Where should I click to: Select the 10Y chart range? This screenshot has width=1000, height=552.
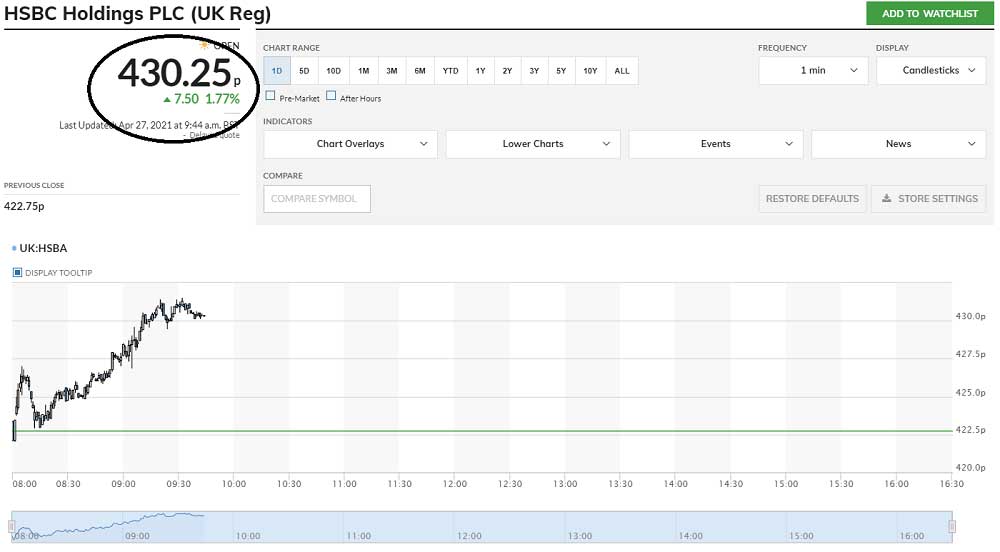coord(591,71)
